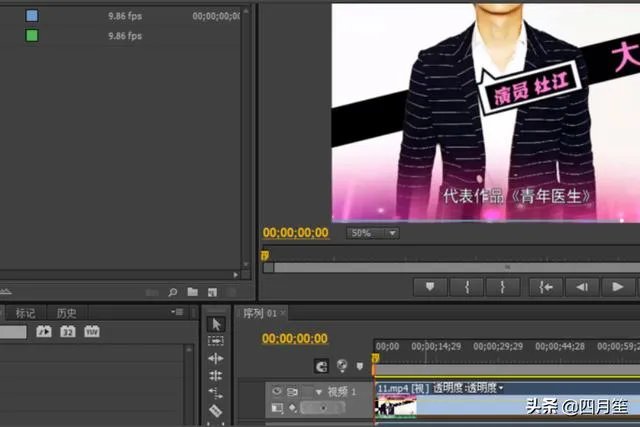Click the zoom slider icon in project panel
Viewport: 640px width, 427px height.
(x=5, y=291)
